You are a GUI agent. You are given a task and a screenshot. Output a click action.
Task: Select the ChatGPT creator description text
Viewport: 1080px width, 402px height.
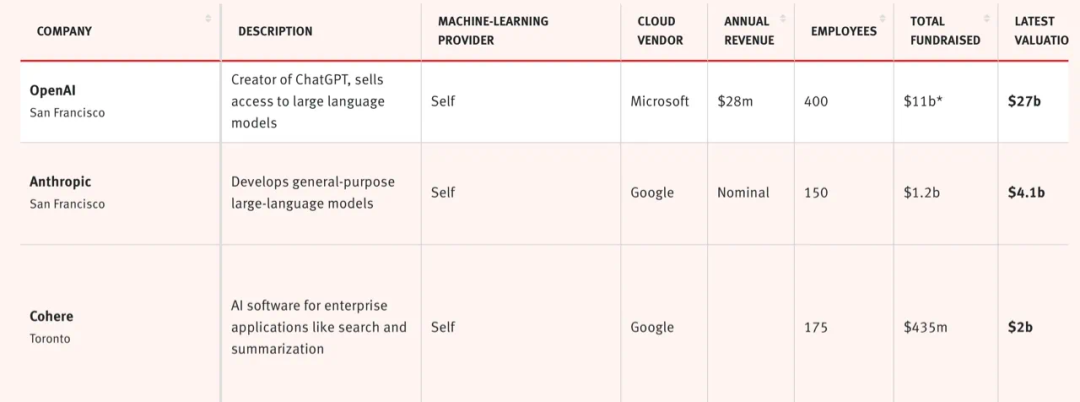coord(308,101)
